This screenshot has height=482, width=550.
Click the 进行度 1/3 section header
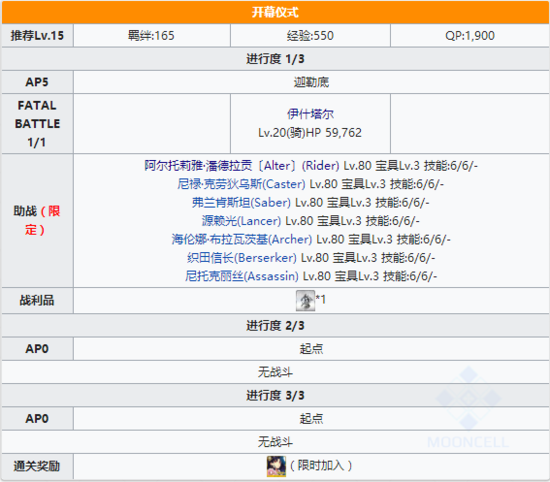click(x=275, y=59)
